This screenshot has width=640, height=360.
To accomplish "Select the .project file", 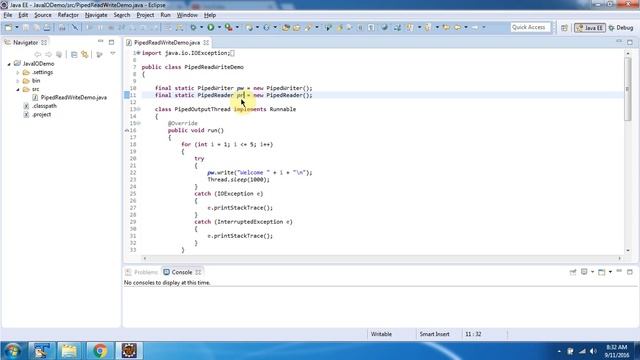I will point(41,115).
